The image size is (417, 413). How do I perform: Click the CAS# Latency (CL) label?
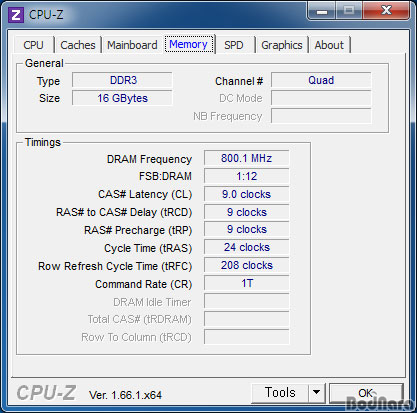pos(145,194)
